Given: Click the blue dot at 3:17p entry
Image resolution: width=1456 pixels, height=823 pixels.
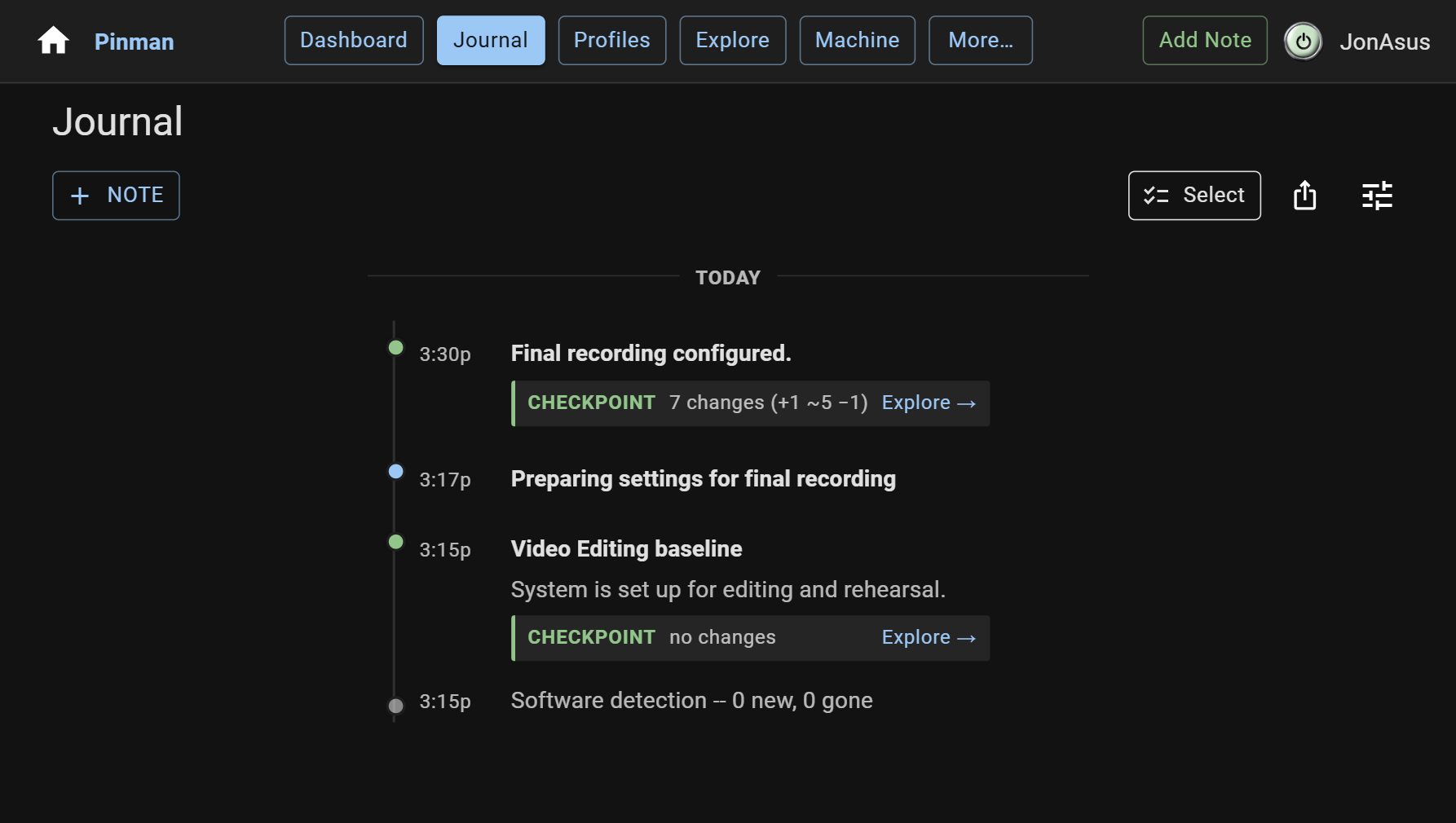Looking at the screenshot, I should pos(395,471).
